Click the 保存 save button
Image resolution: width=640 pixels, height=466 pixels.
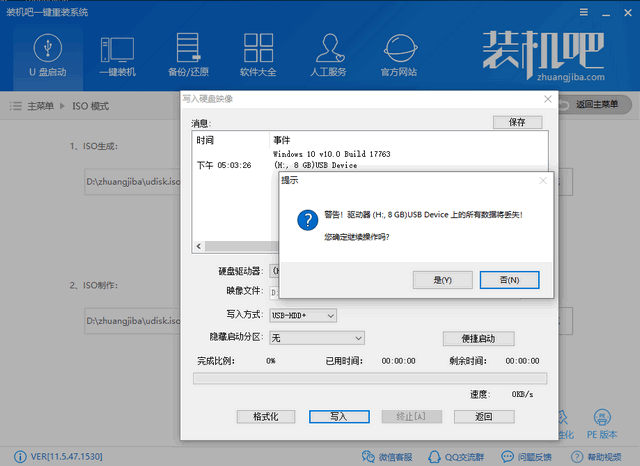517,122
